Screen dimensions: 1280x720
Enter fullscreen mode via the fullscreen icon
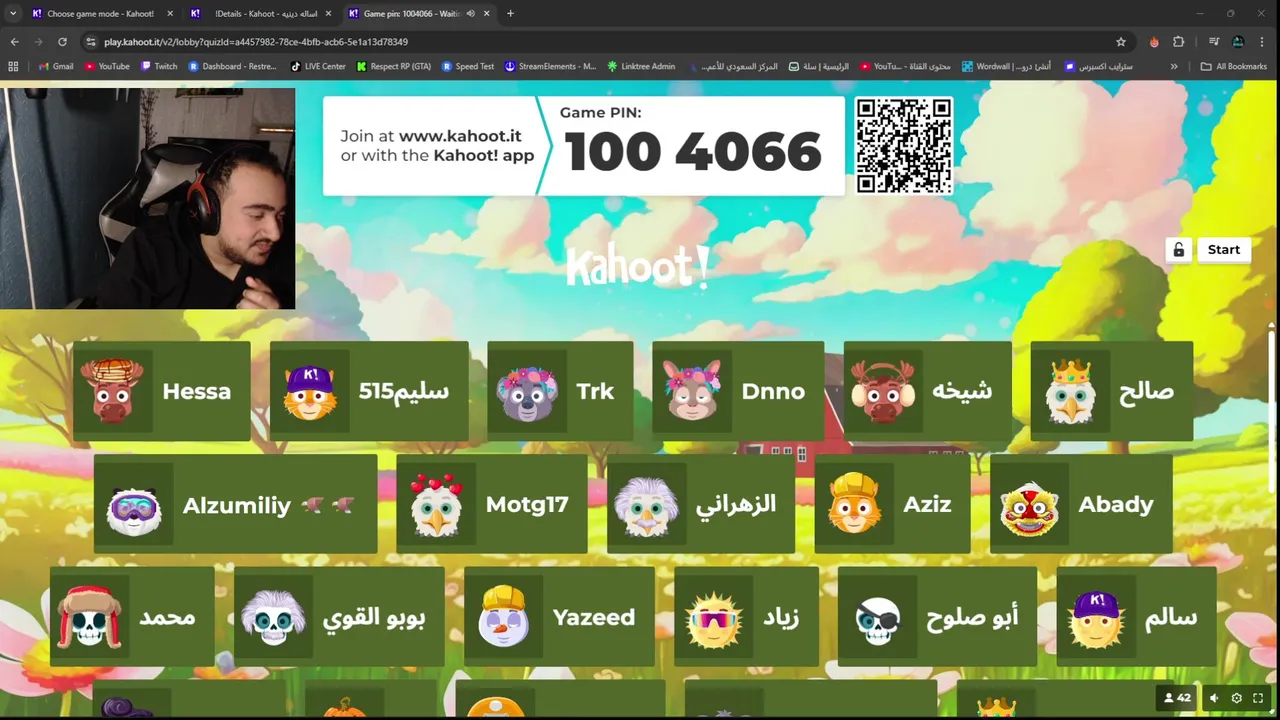[x=1259, y=698]
